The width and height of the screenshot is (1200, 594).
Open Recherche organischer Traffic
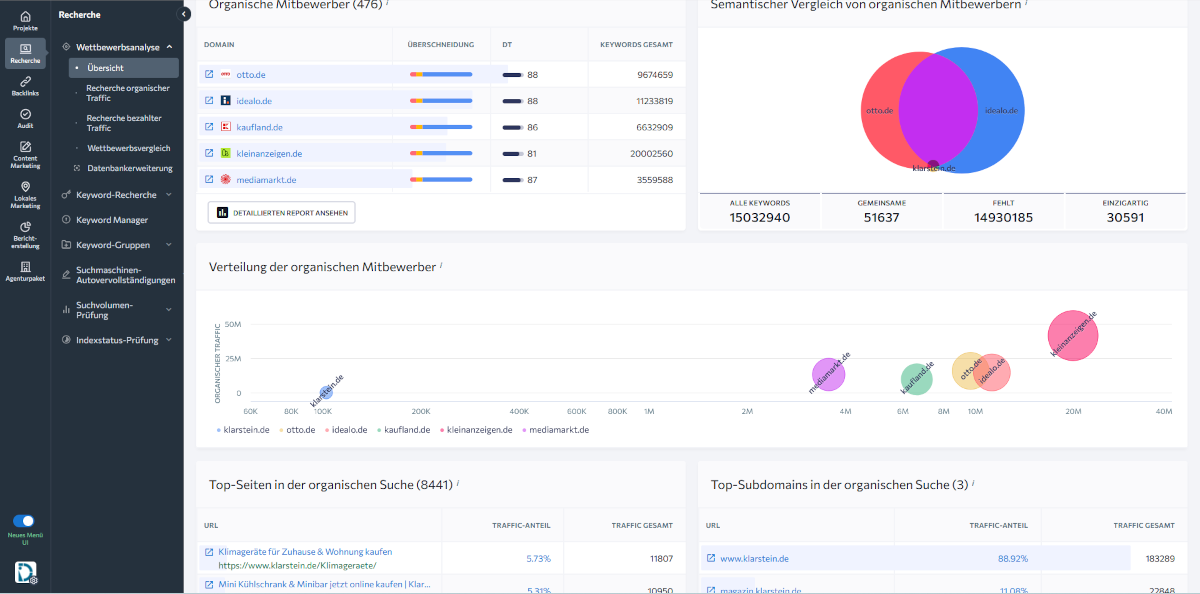click(127, 93)
